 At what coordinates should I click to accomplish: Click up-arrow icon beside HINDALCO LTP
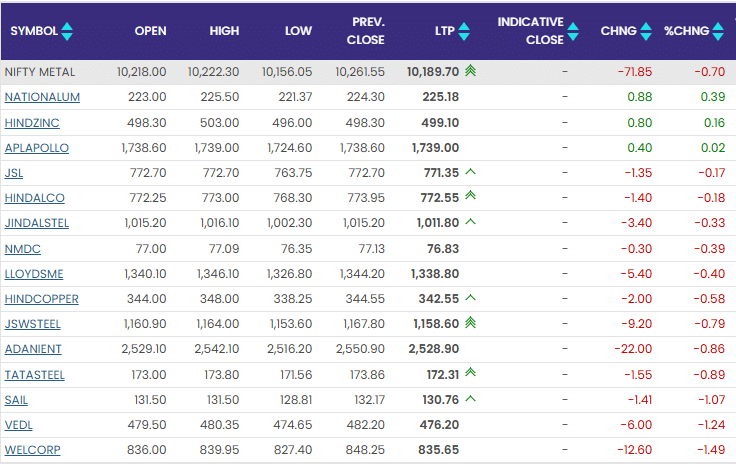click(x=470, y=197)
